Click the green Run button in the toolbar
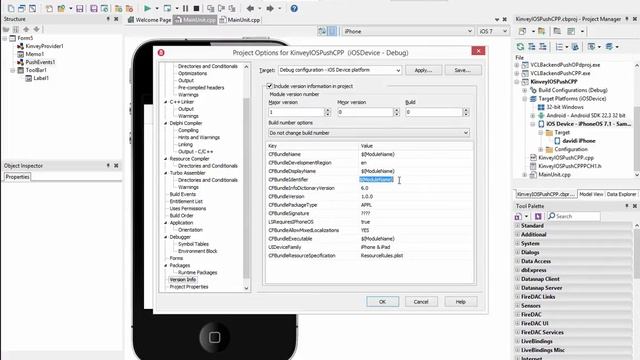 [x=147, y=8]
